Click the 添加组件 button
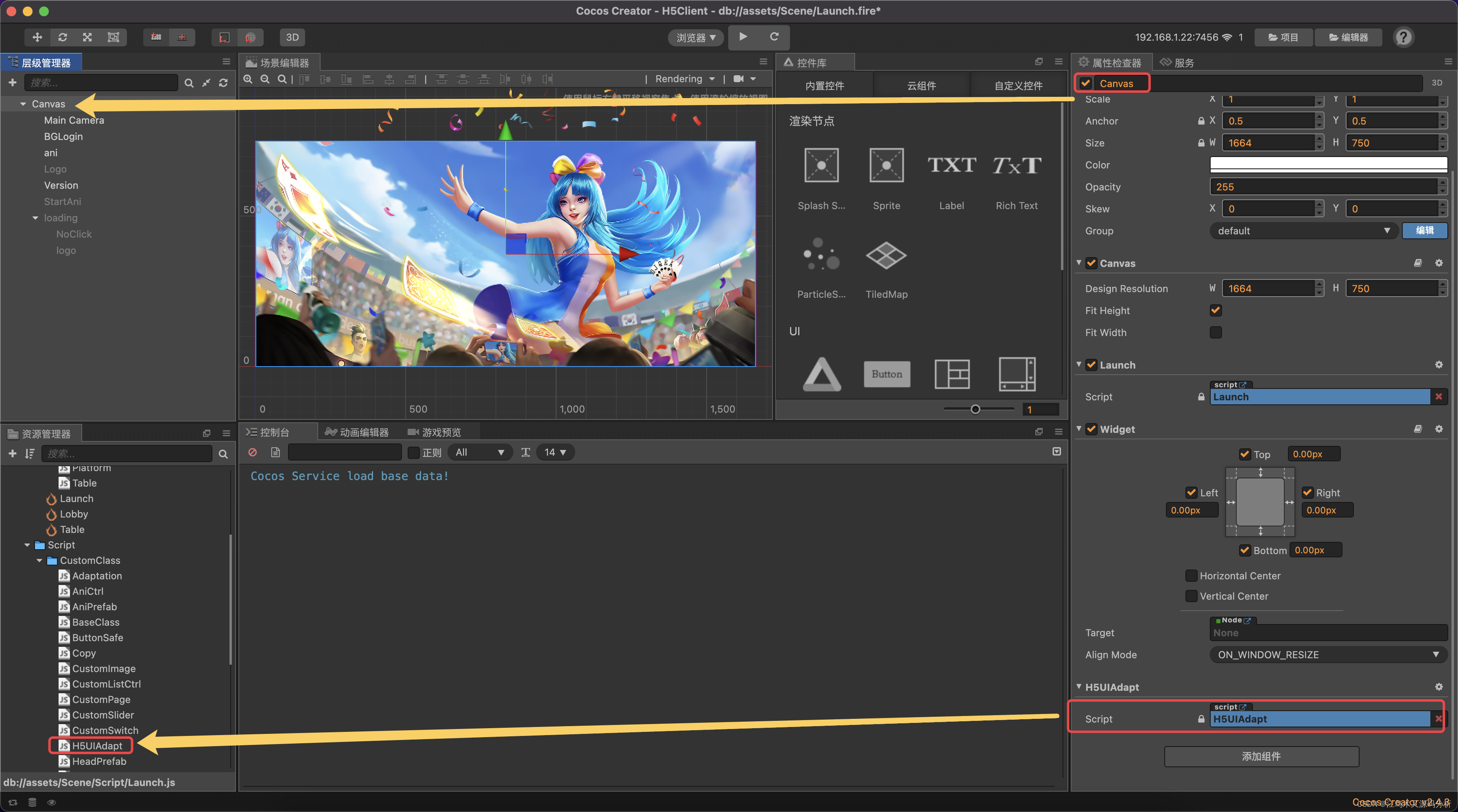This screenshot has height=812, width=1458. (1261, 757)
